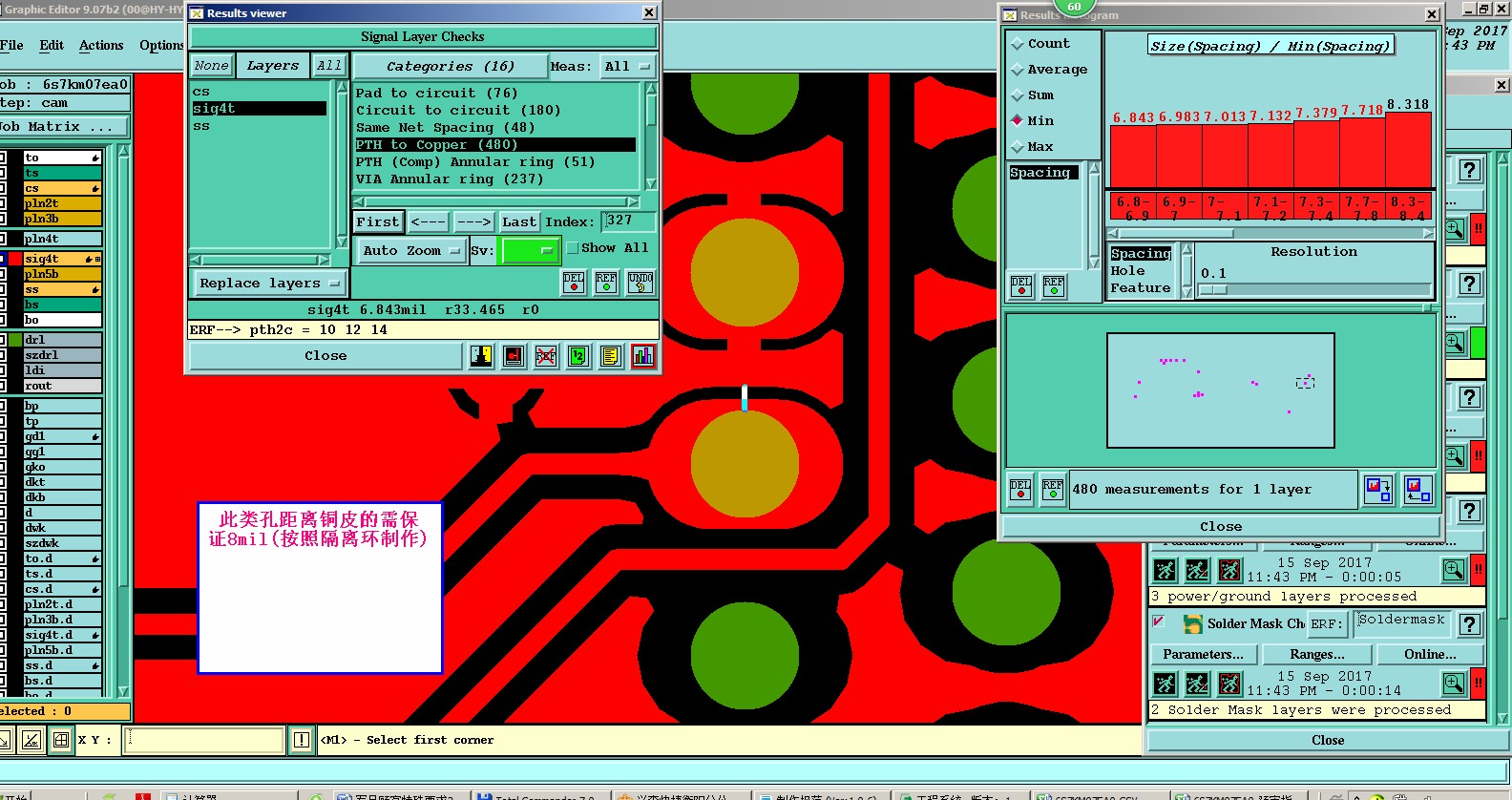Click the crossed-out REF icon in Results viewer
Viewport: 1512px width, 800px height.
[x=546, y=356]
